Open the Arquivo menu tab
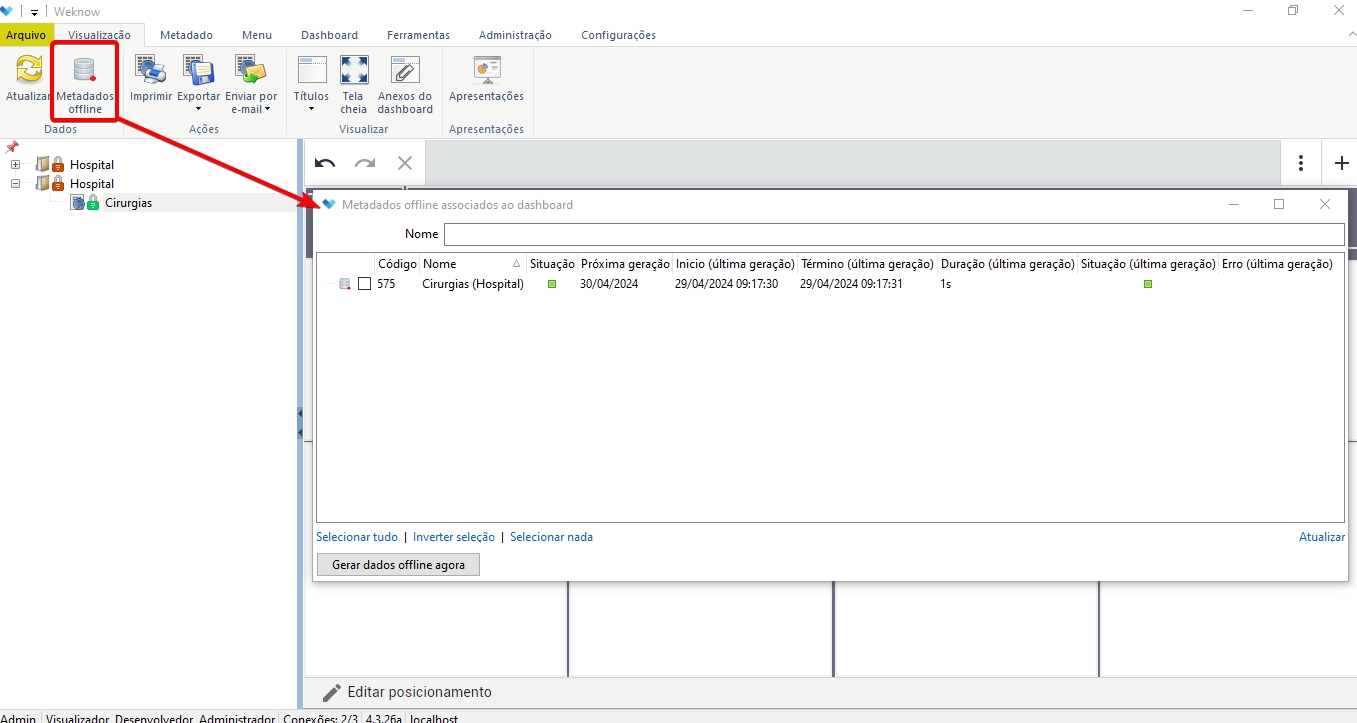The height and width of the screenshot is (723, 1357). coord(26,35)
